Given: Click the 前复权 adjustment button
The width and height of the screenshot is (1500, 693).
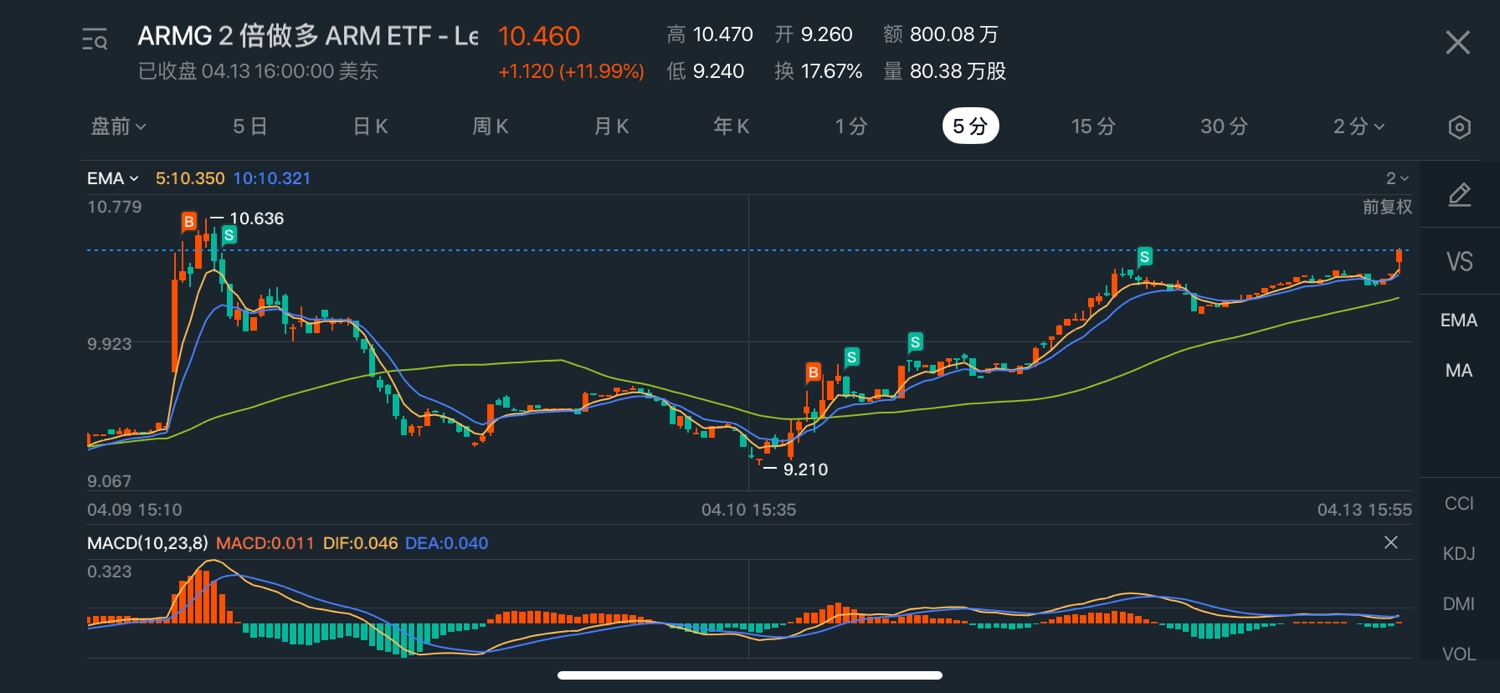Looking at the screenshot, I should click(1387, 207).
